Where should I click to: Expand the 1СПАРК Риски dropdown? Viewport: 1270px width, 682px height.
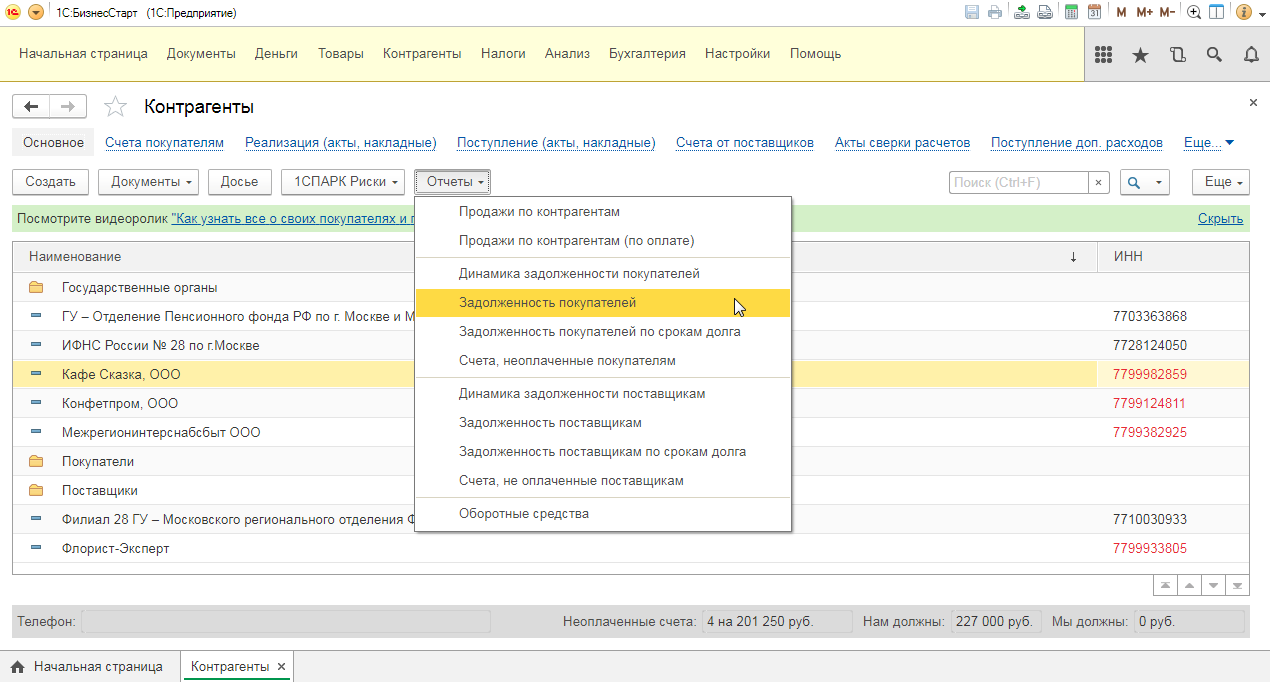click(x=345, y=182)
